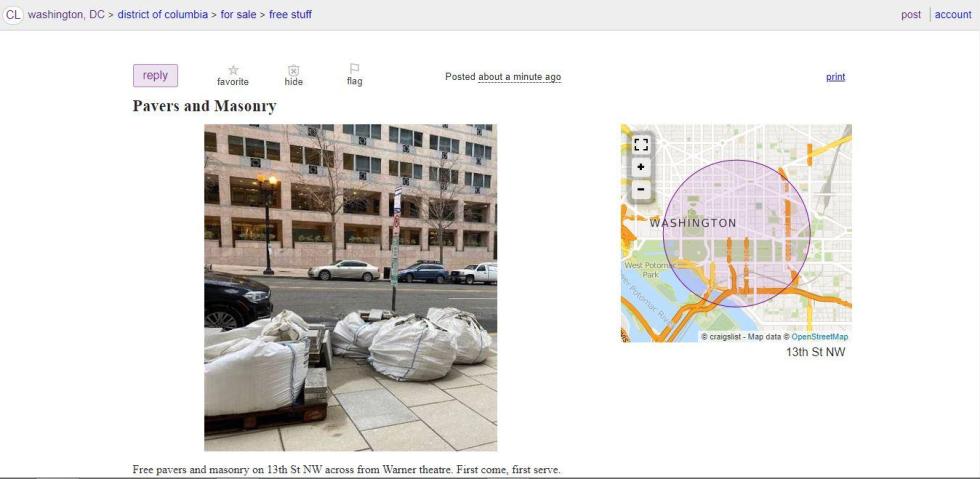Click the post link in header

[x=911, y=14]
